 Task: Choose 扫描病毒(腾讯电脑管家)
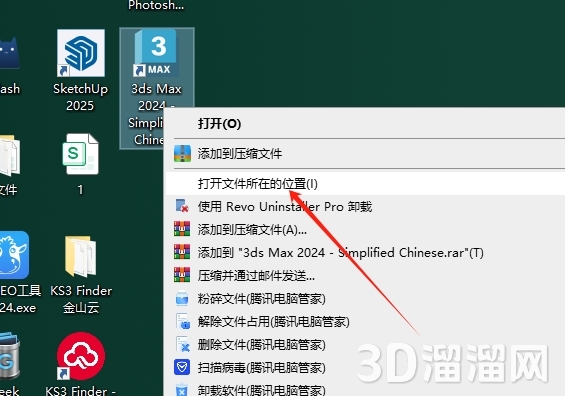(x=364, y=368)
